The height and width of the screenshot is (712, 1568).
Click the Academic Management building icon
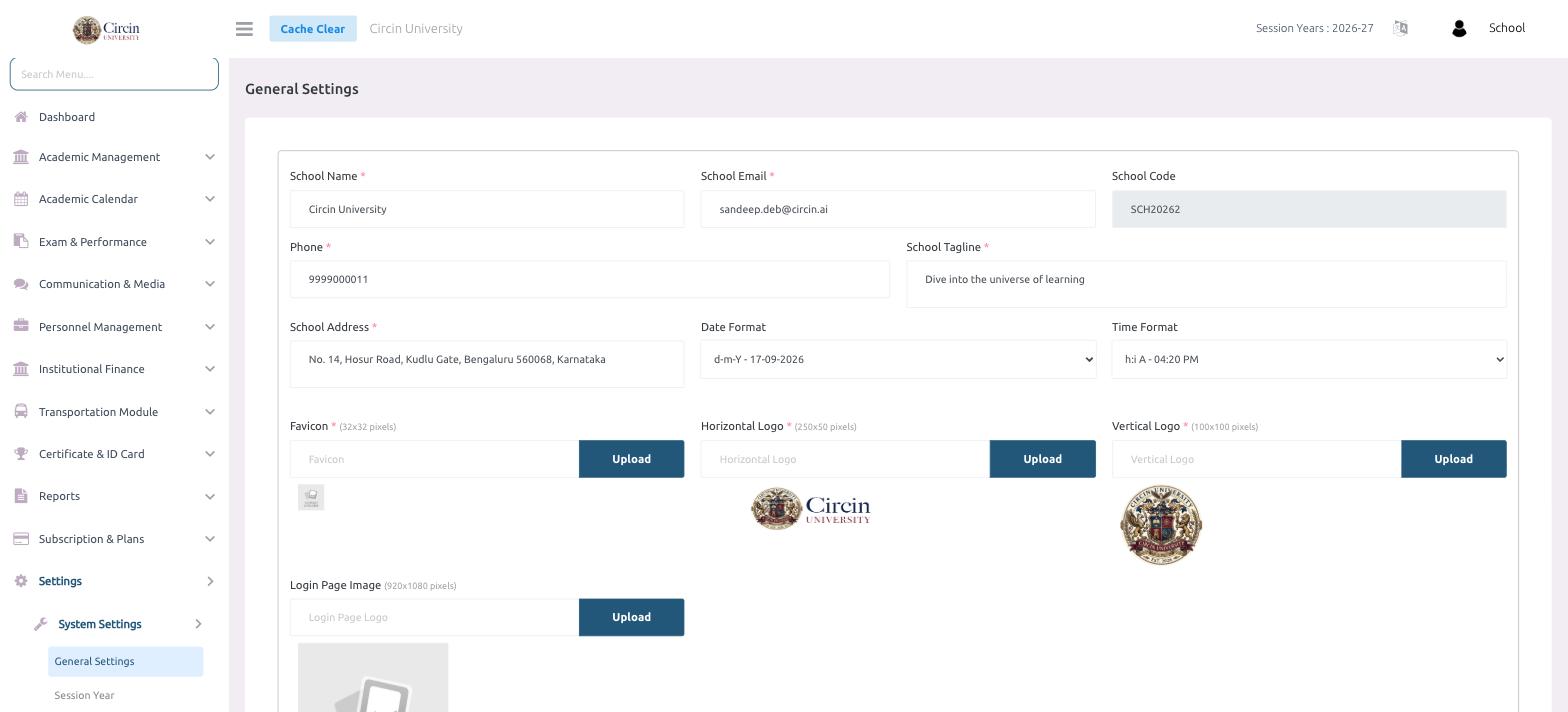tap(21, 157)
